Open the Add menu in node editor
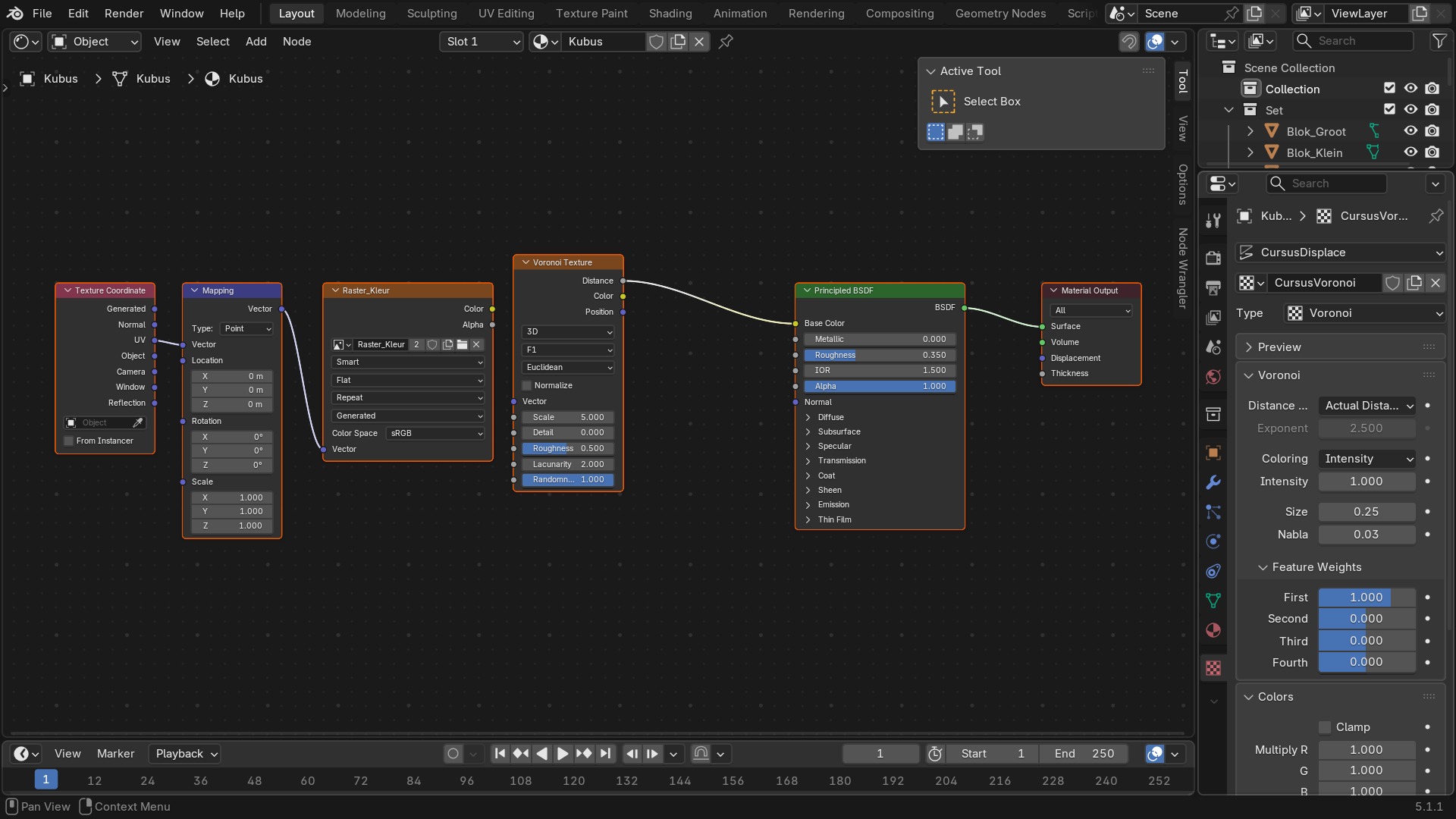This screenshot has height=819, width=1456. click(256, 42)
